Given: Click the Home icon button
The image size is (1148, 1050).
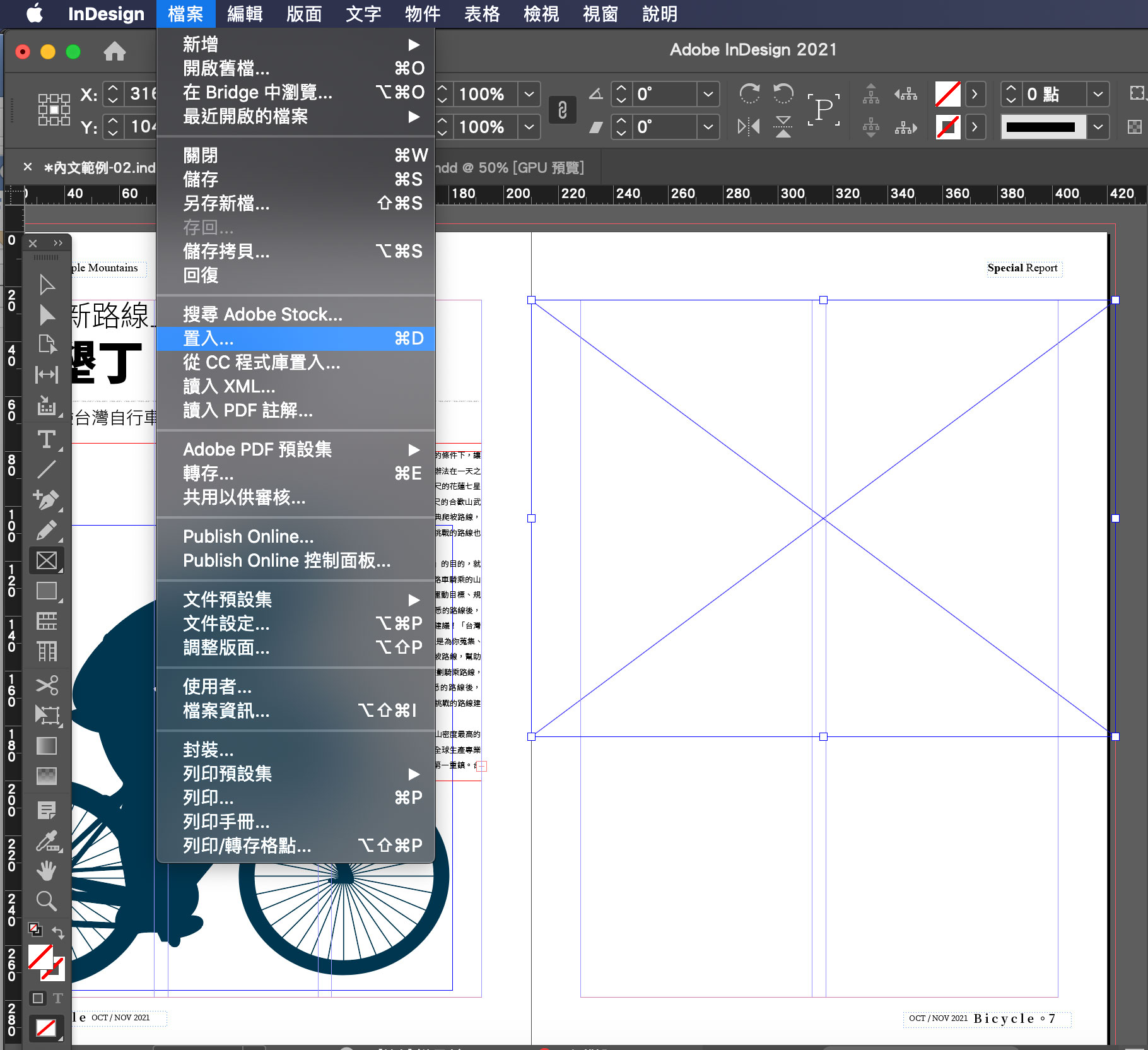Looking at the screenshot, I should [114, 51].
